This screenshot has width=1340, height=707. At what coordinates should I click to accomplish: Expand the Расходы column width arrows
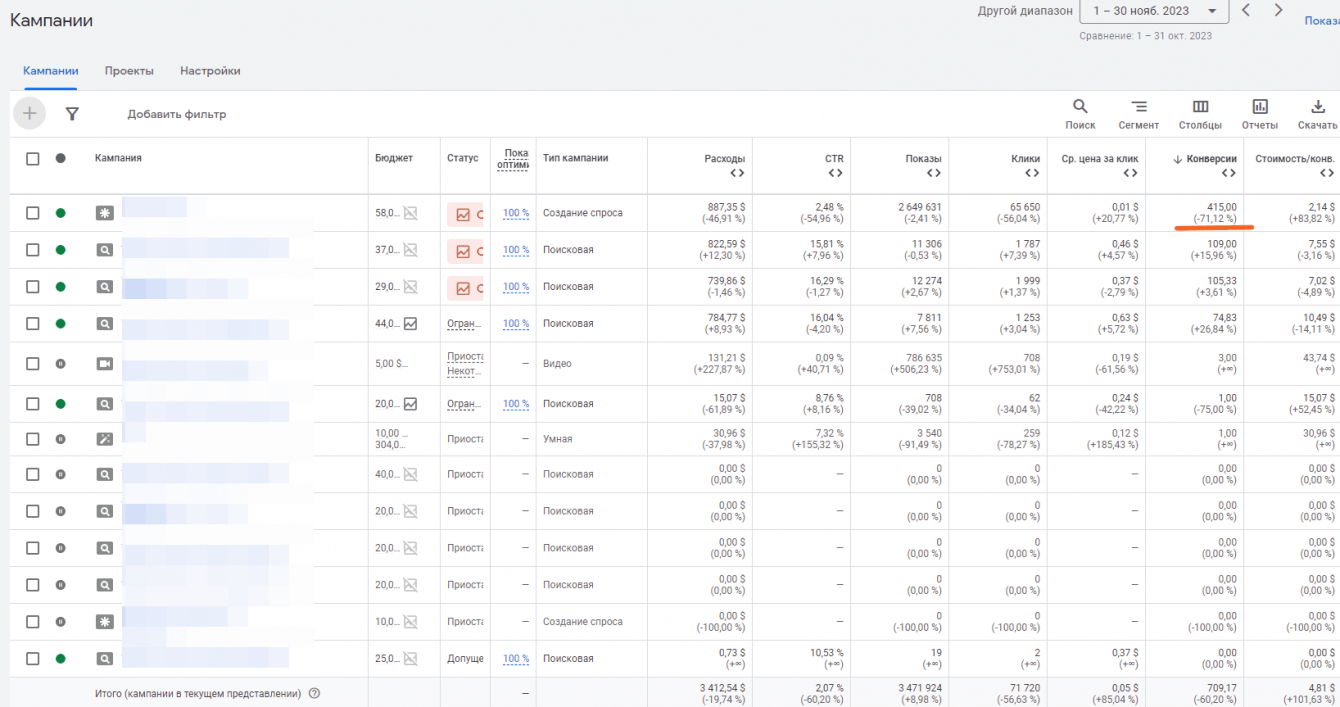point(736,173)
